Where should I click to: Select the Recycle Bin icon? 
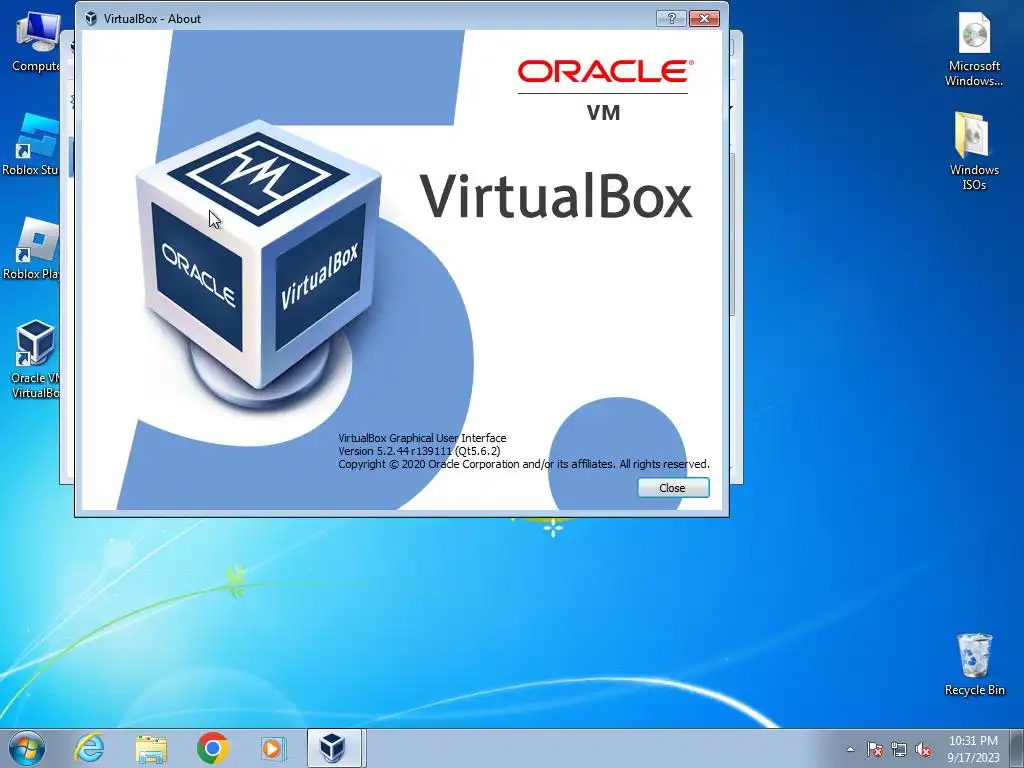point(974,664)
